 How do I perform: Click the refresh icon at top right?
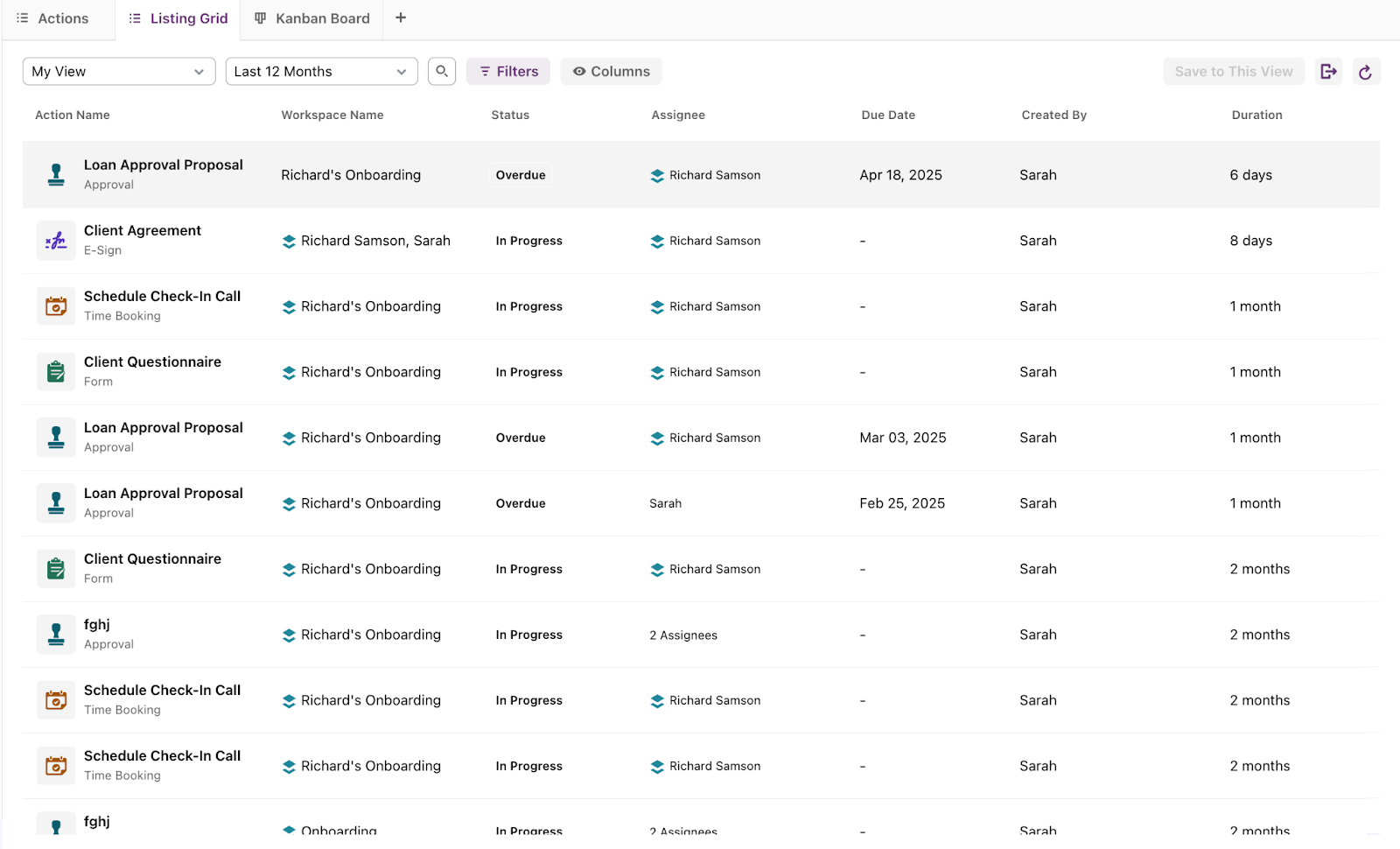click(1366, 71)
